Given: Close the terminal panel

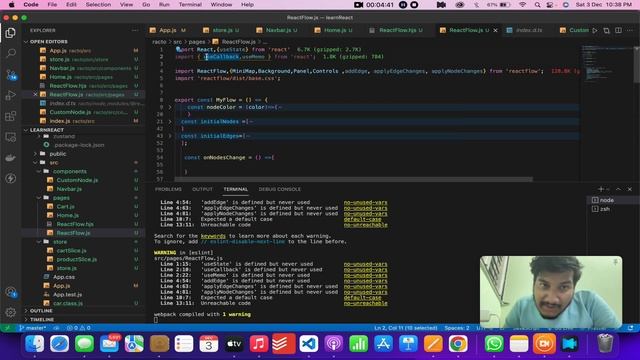Looking at the screenshot, I should click(629, 189).
